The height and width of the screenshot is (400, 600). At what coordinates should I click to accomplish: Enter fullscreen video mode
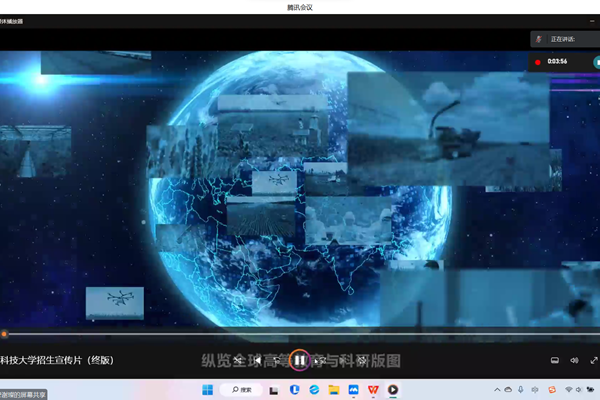[x=593, y=360]
